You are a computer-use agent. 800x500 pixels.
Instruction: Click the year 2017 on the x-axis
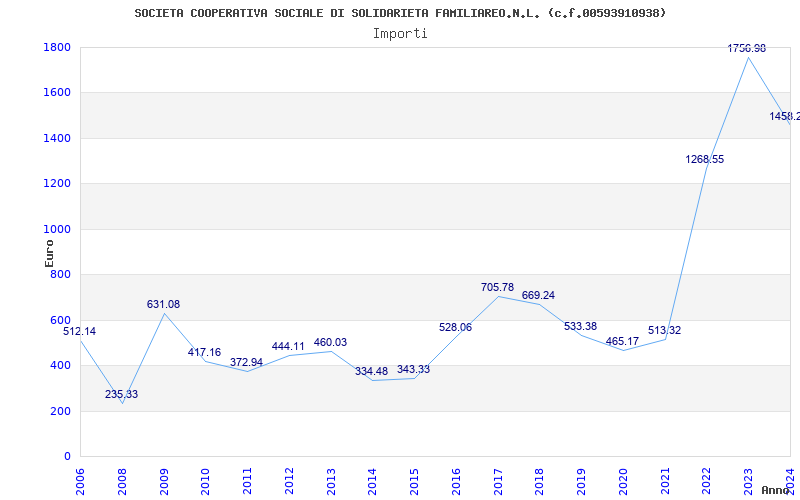pyautogui.click(x=498, y=482)
